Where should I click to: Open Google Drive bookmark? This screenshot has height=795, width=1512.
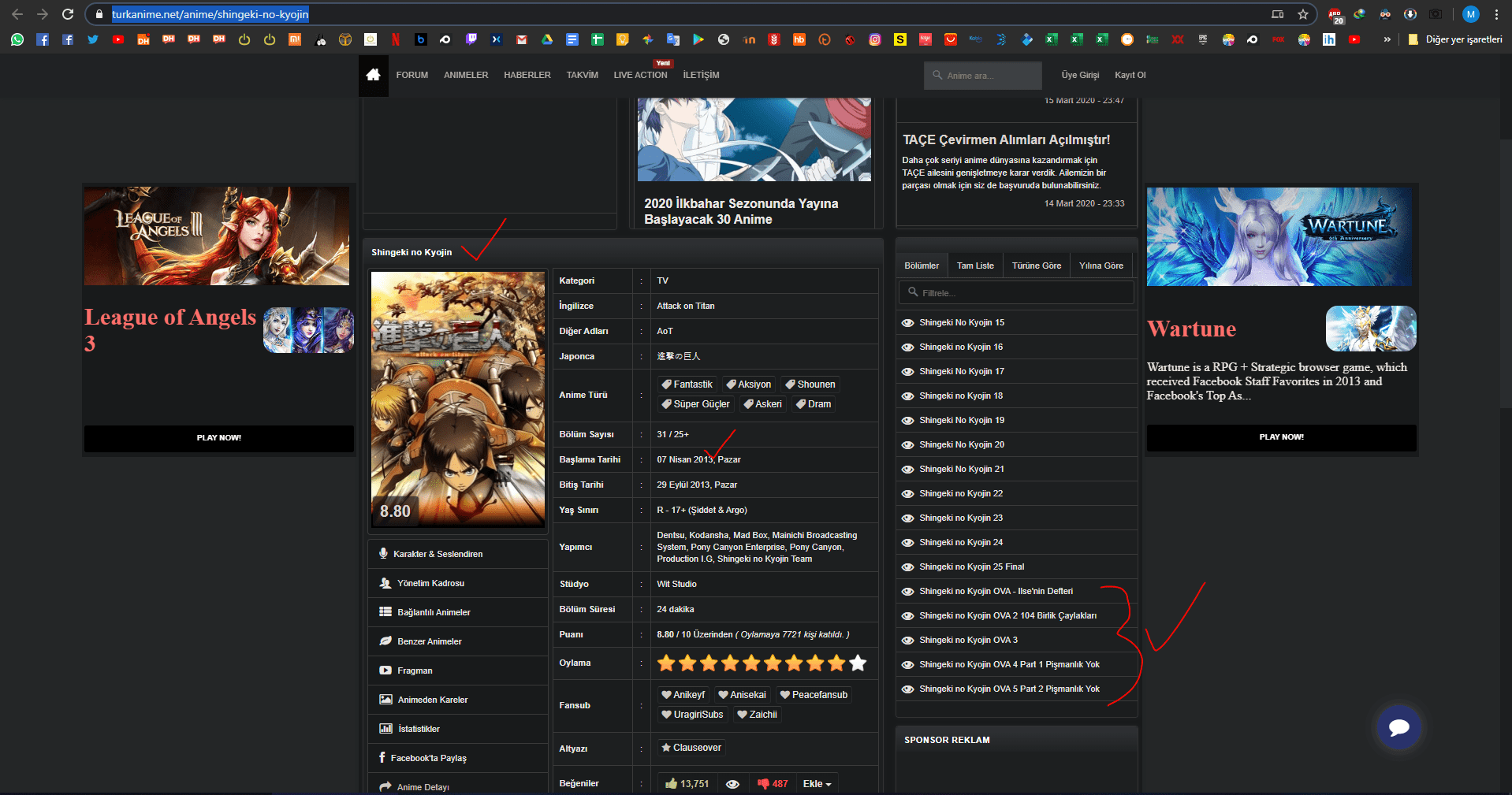(547, 39)
